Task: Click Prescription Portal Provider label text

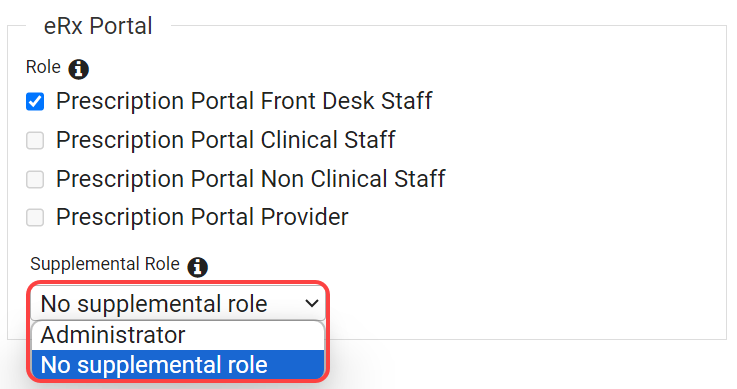Action: coord(202,218)
